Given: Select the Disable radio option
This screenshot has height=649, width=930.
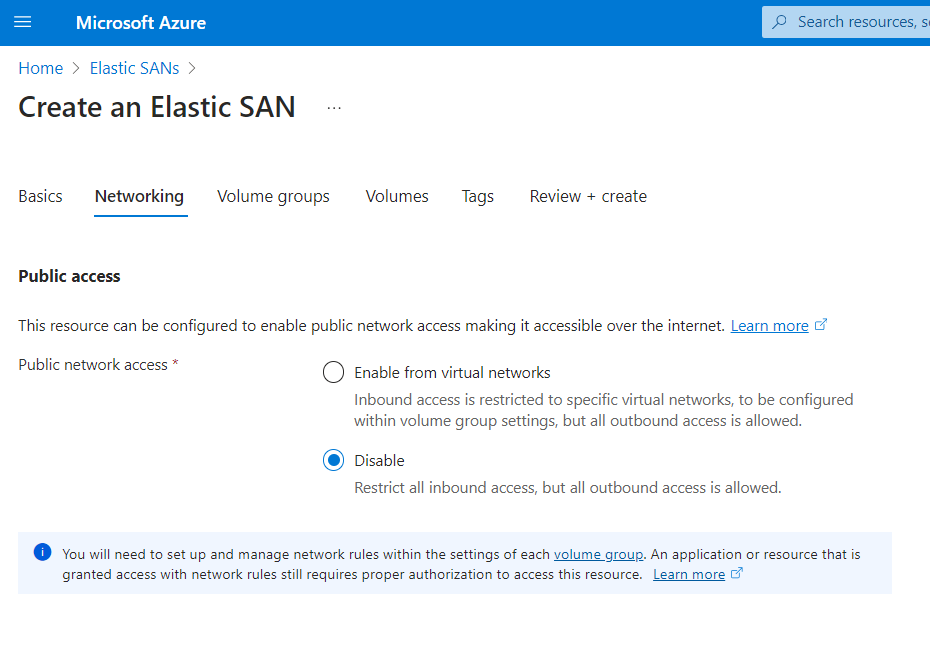Looking at the screenshot, I should coord(333,460).
